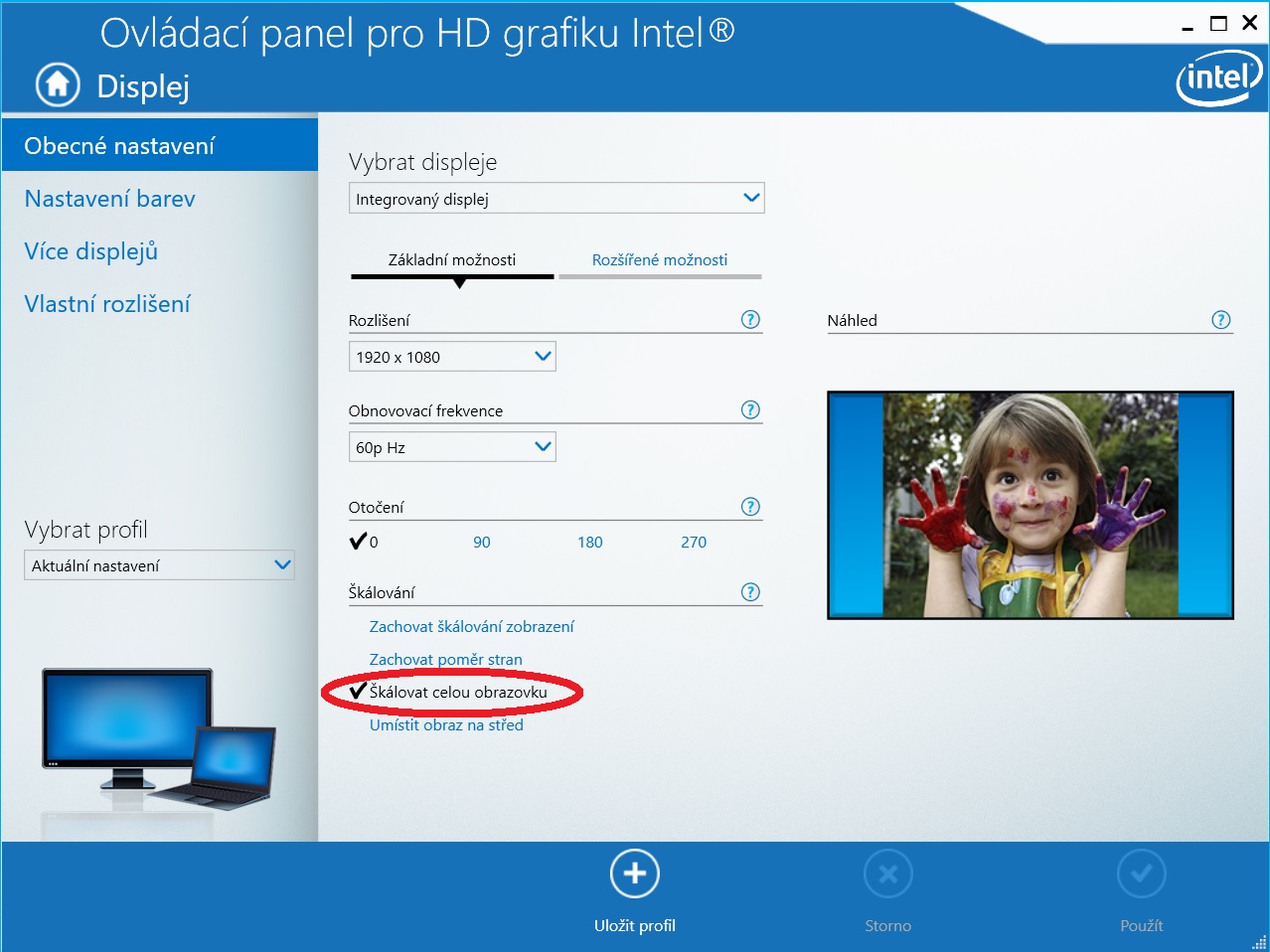Select rotation 180 degrees
Viewport: 1270px width, 952px height.
pos(590,543)
